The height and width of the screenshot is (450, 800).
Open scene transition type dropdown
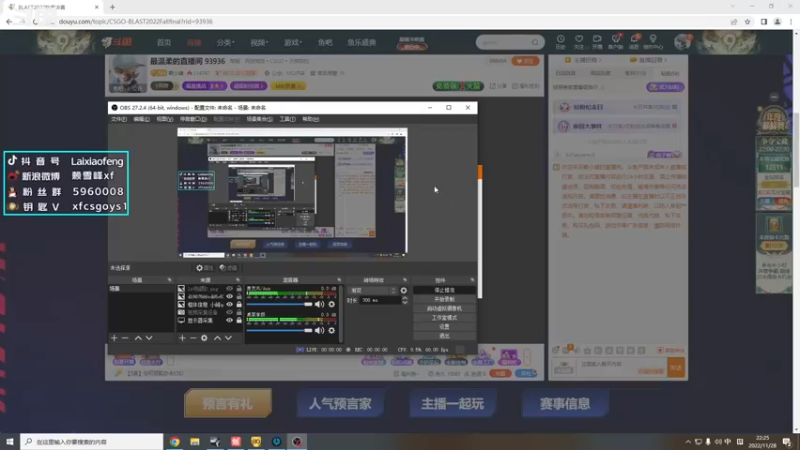click(x=373, y=290)
